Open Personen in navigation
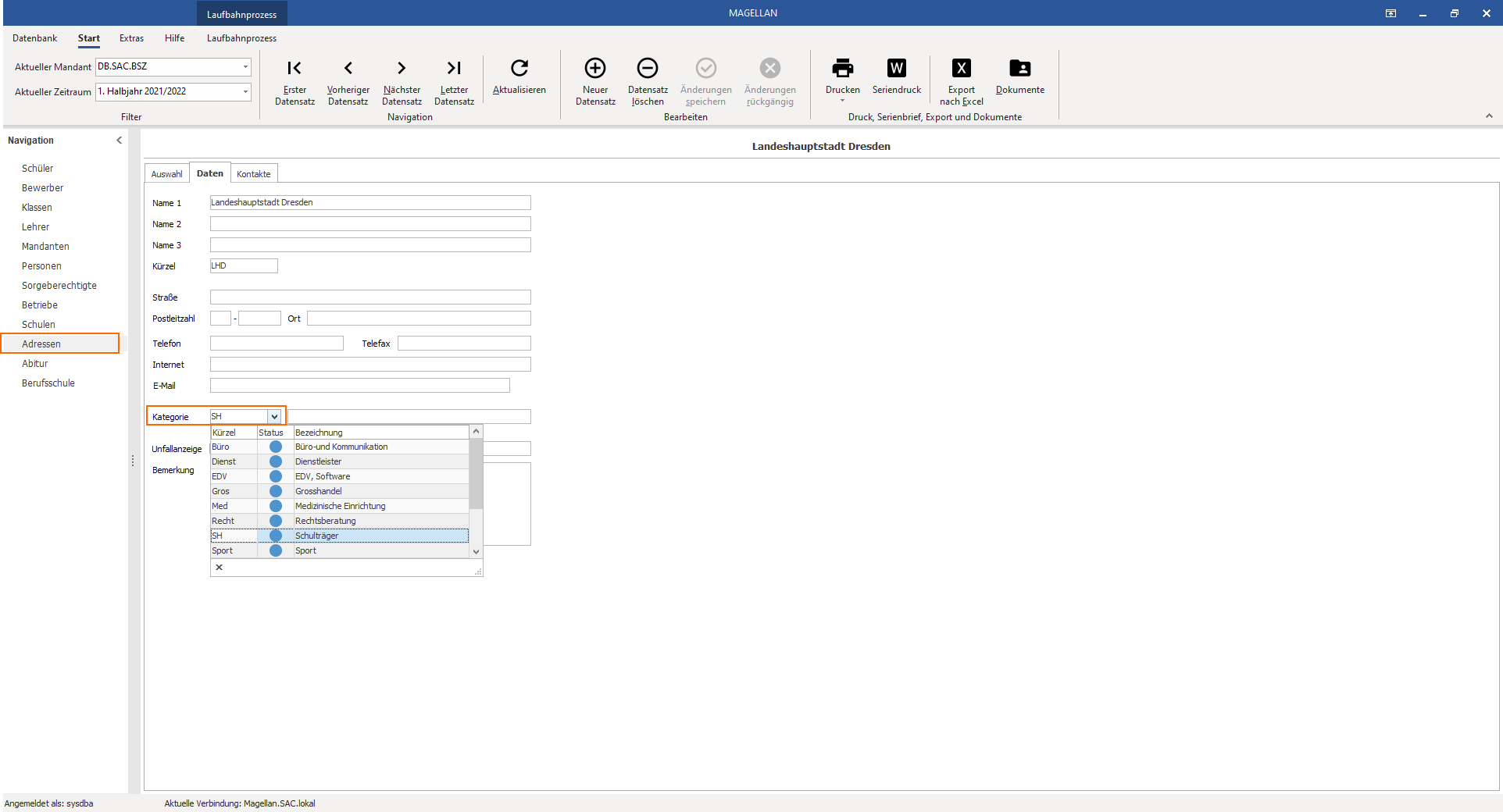This screenshot has width=1503, height=812. click(41, 266)
